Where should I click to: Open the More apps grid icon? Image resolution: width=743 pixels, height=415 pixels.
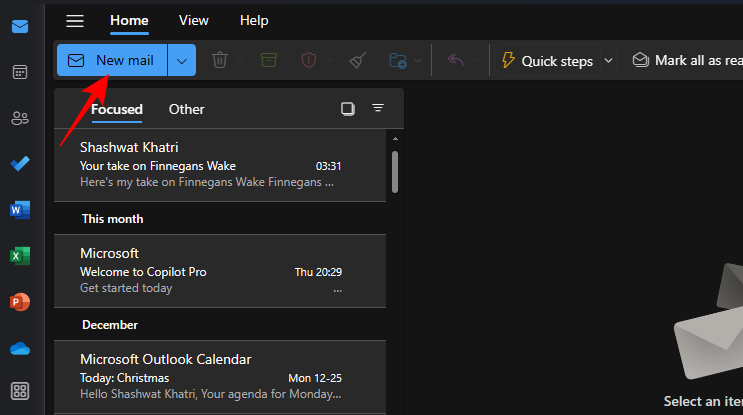(20, 391)
